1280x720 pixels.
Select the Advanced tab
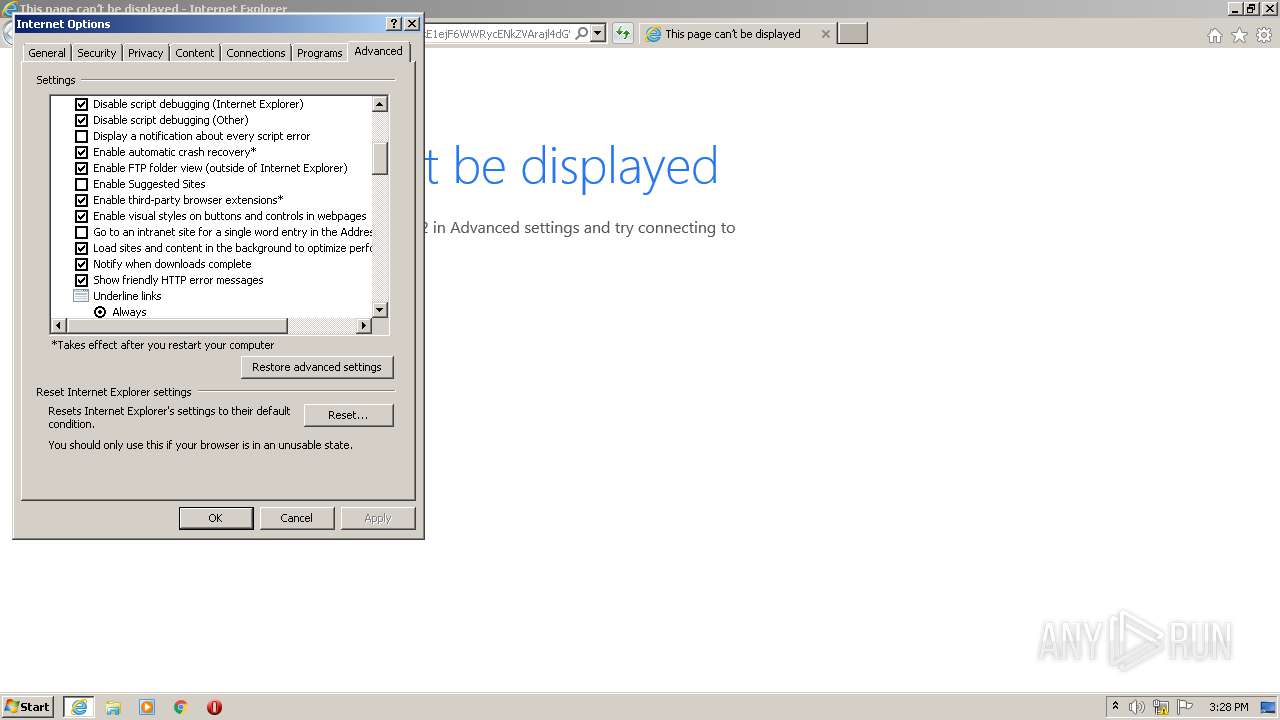point(379,51)
